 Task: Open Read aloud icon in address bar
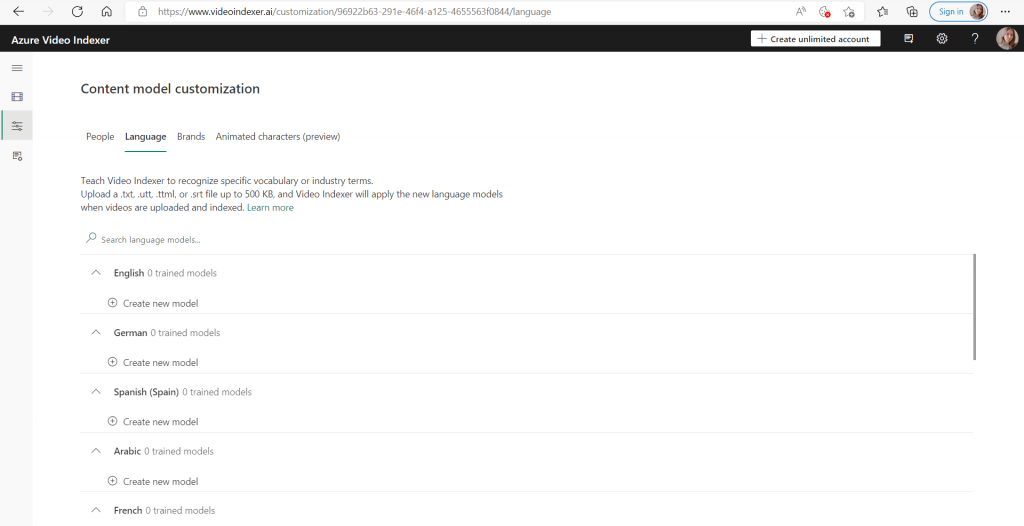tap(801, 11)
